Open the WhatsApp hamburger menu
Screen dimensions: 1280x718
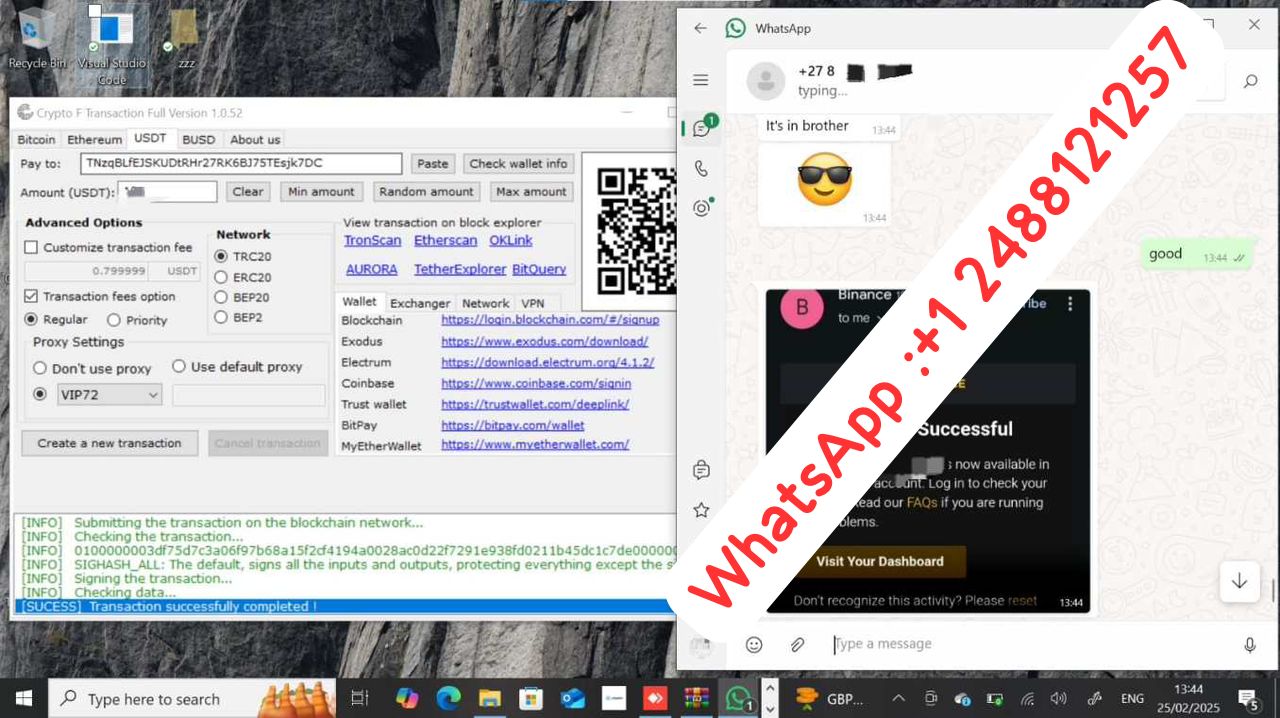[700, 80]
